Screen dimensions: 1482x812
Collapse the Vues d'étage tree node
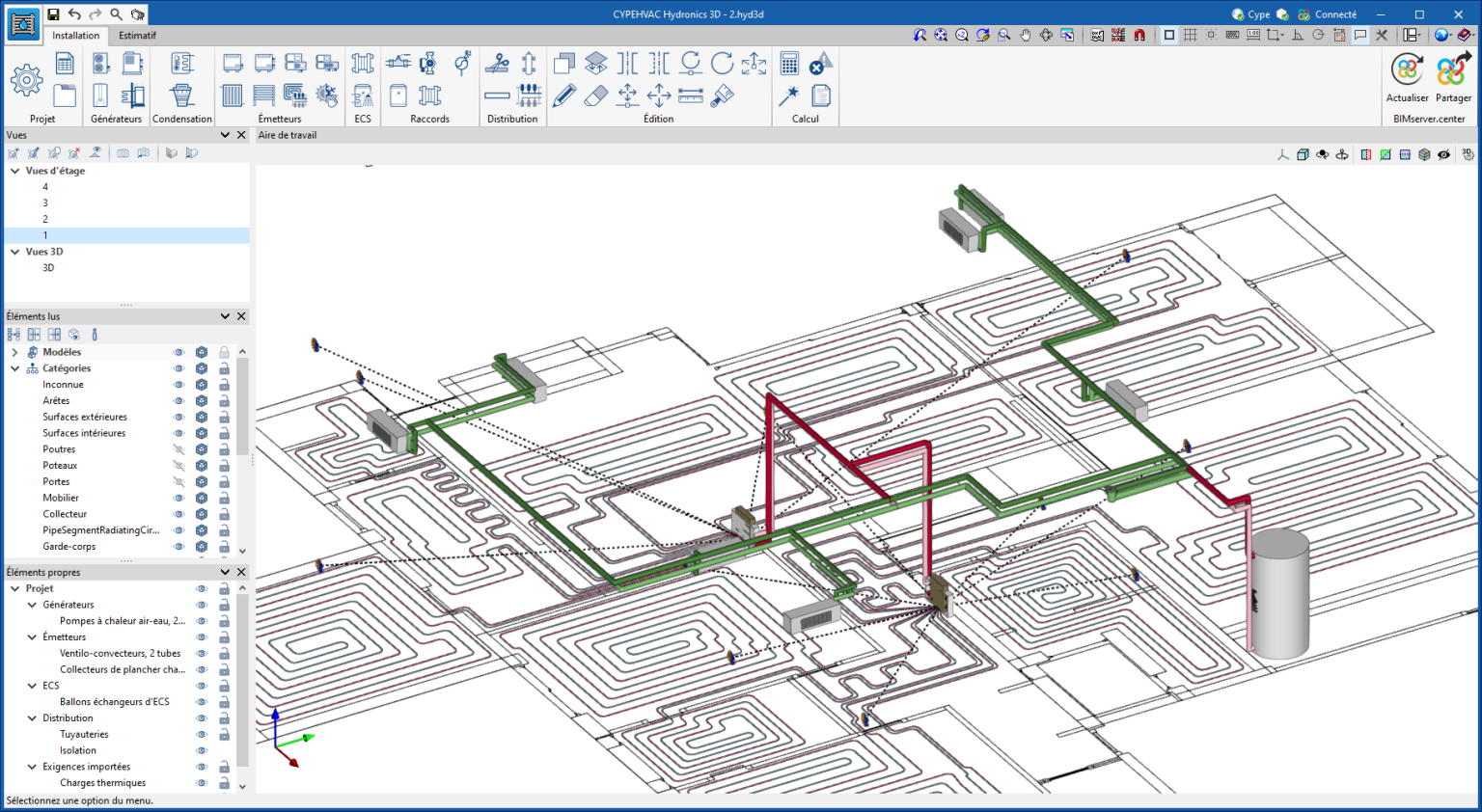click(x=15, y=171)
